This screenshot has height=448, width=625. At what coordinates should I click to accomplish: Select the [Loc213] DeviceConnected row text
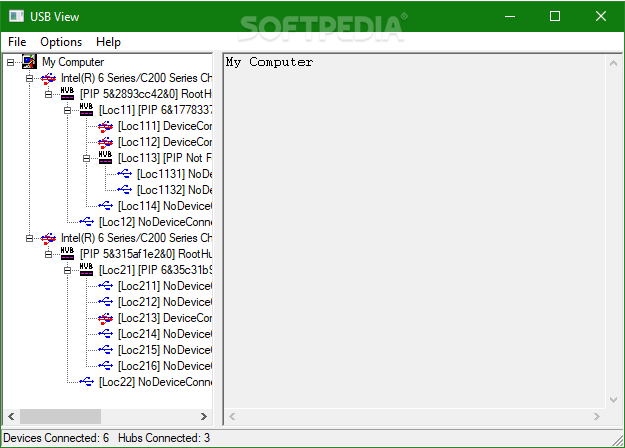(165, 318)
